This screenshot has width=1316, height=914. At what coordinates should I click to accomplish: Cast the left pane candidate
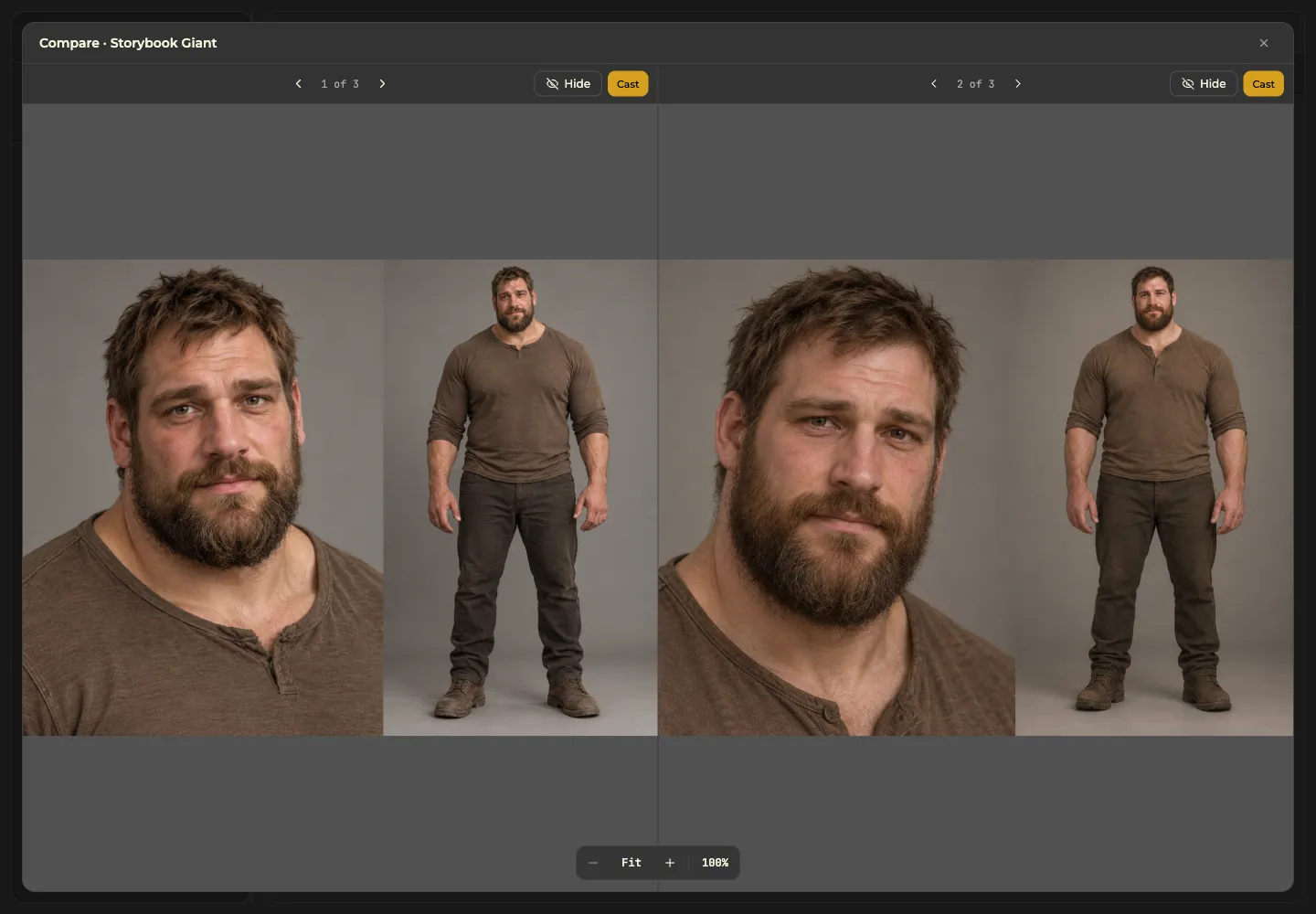tap(628, 84)
